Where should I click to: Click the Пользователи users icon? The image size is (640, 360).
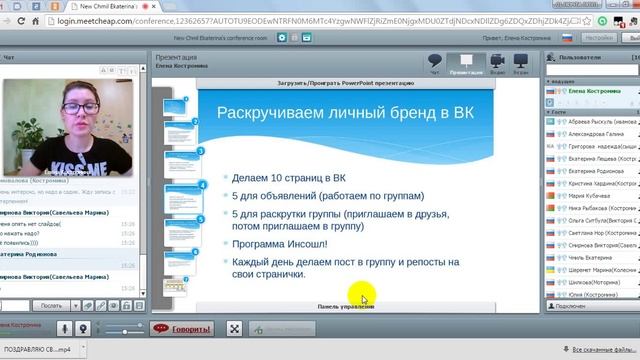(551, 57)
